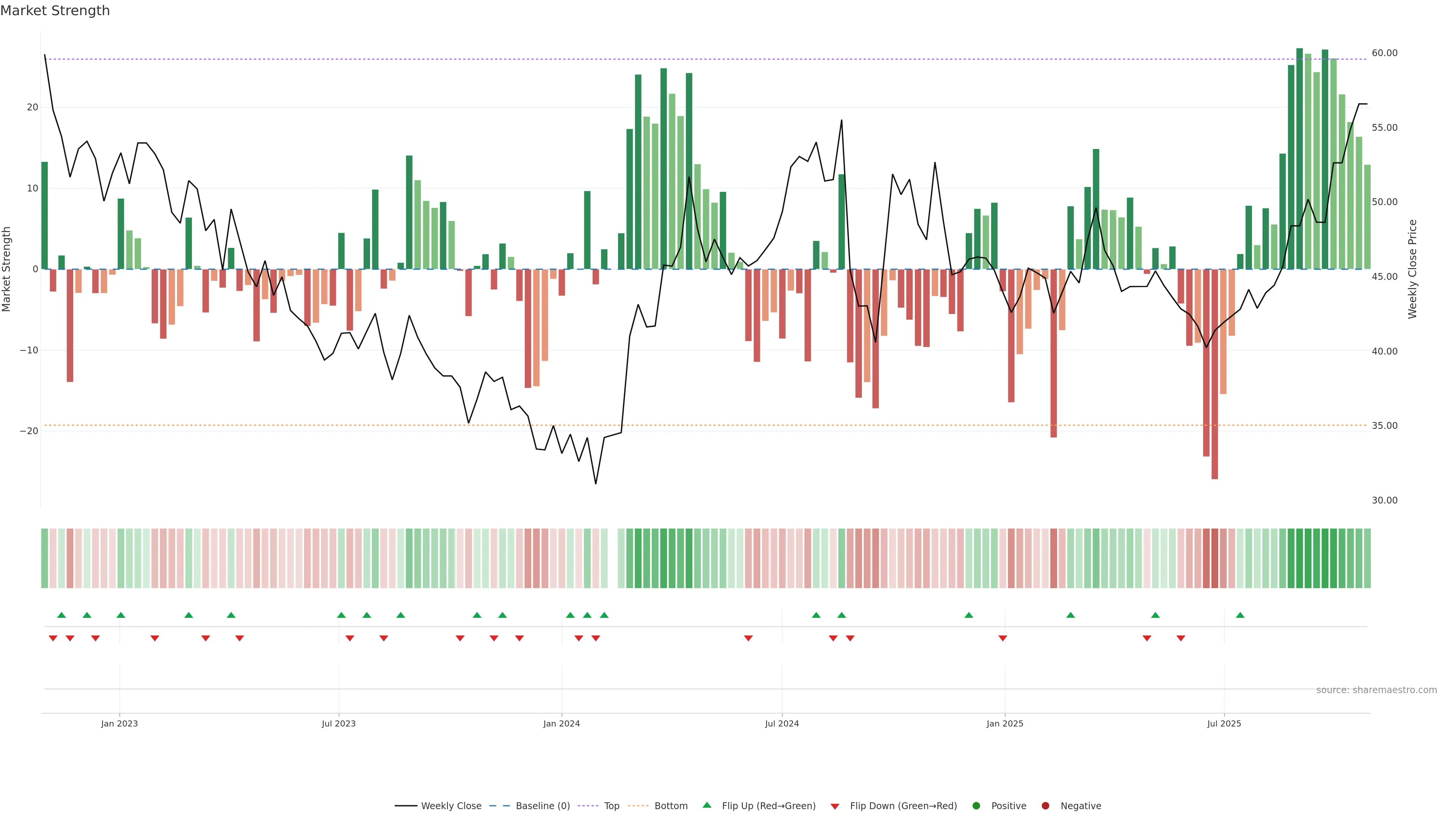Click the first green flip-up triangle on the left
Viewport: 1456px width, 819px height.
tap(61, 615)
